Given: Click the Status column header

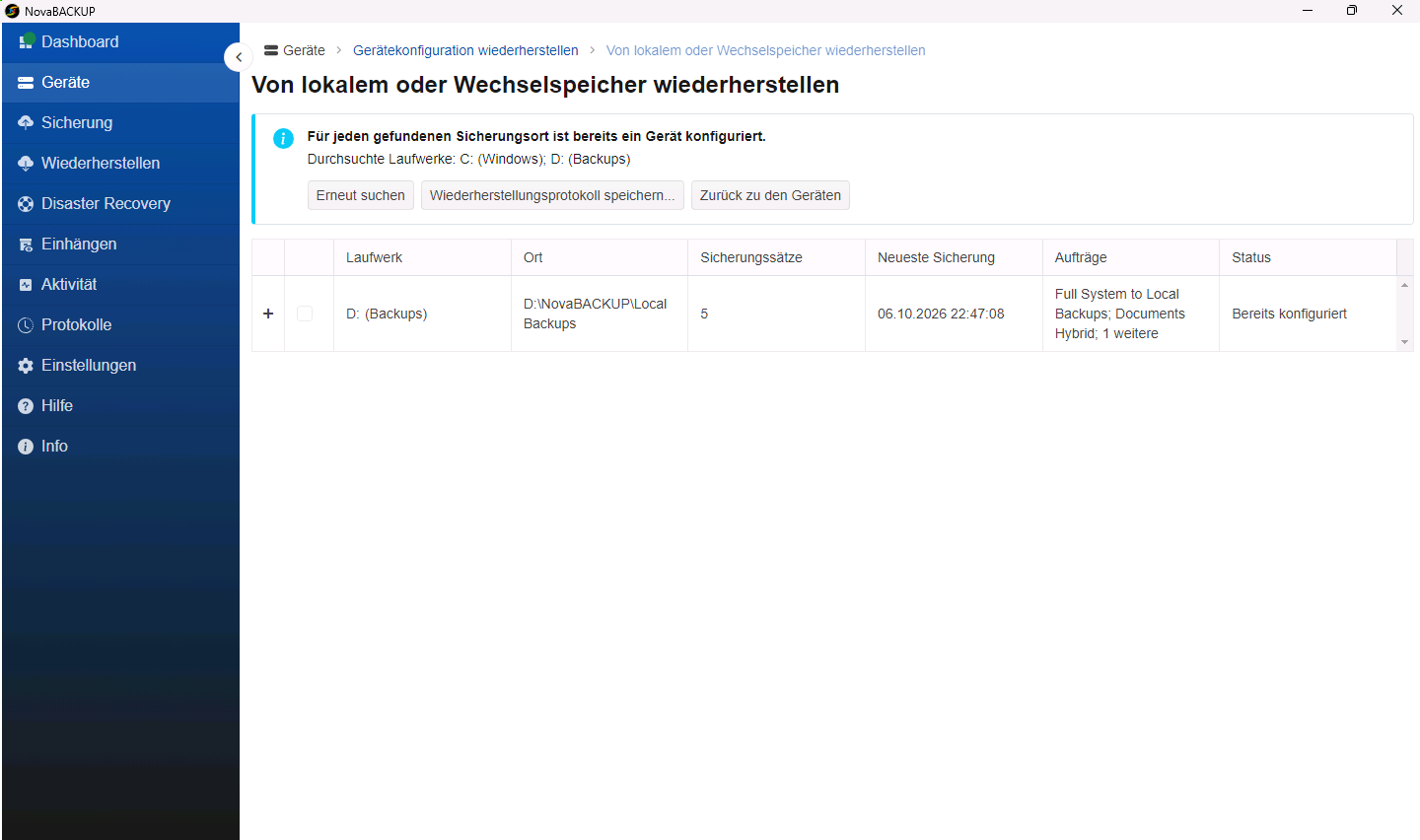Looking at the screenshot, I should [x=1308, y=257].
